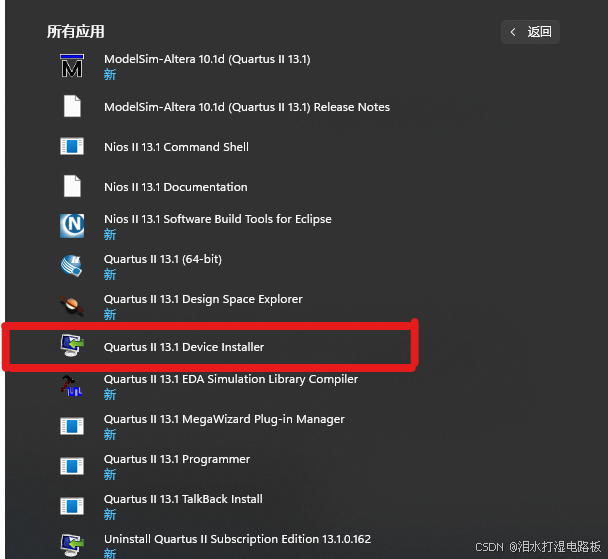Click the EDA Simulation Library Compiler icon
Viewport: 608px width, 559px height.
coord(72,386)
